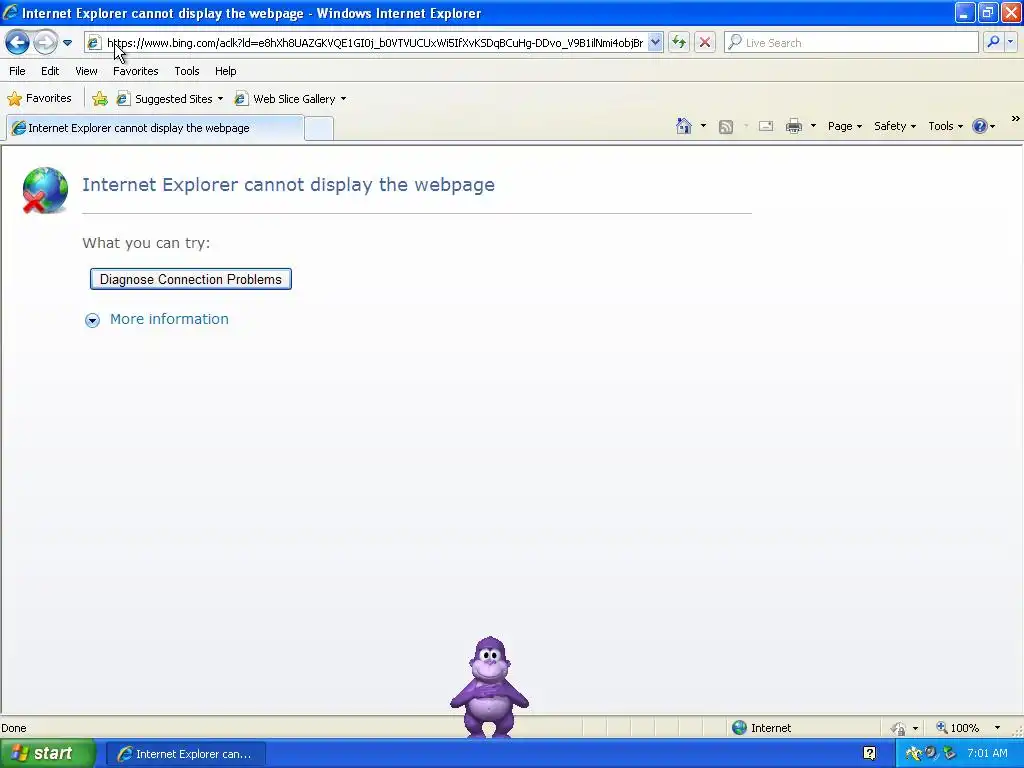
Task: Open the Edit menu
Action: click(x=50, y=71)
